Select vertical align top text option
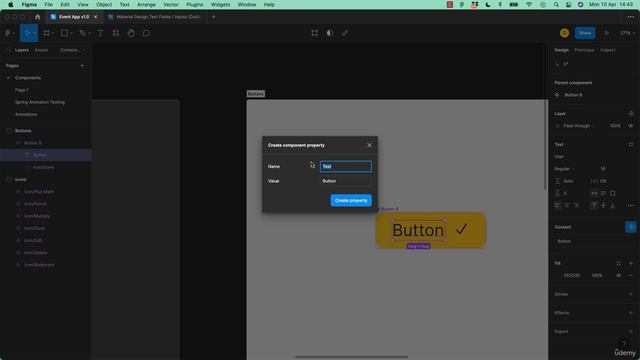This screenshot has width=640, height=360. tap(594, 205)
